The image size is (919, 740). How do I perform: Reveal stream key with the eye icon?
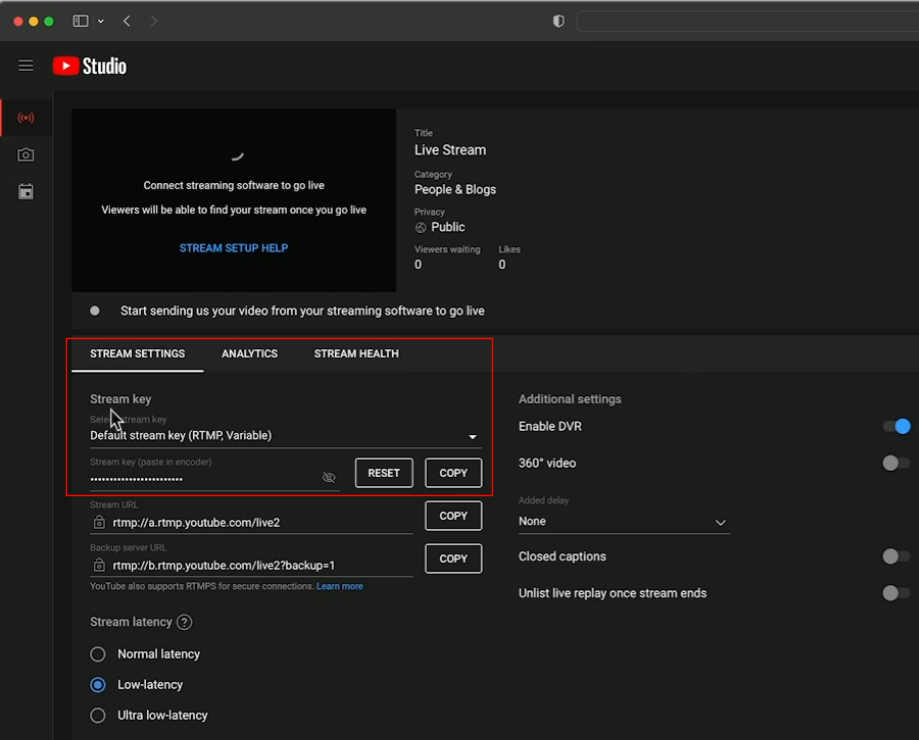click(329, 478)
